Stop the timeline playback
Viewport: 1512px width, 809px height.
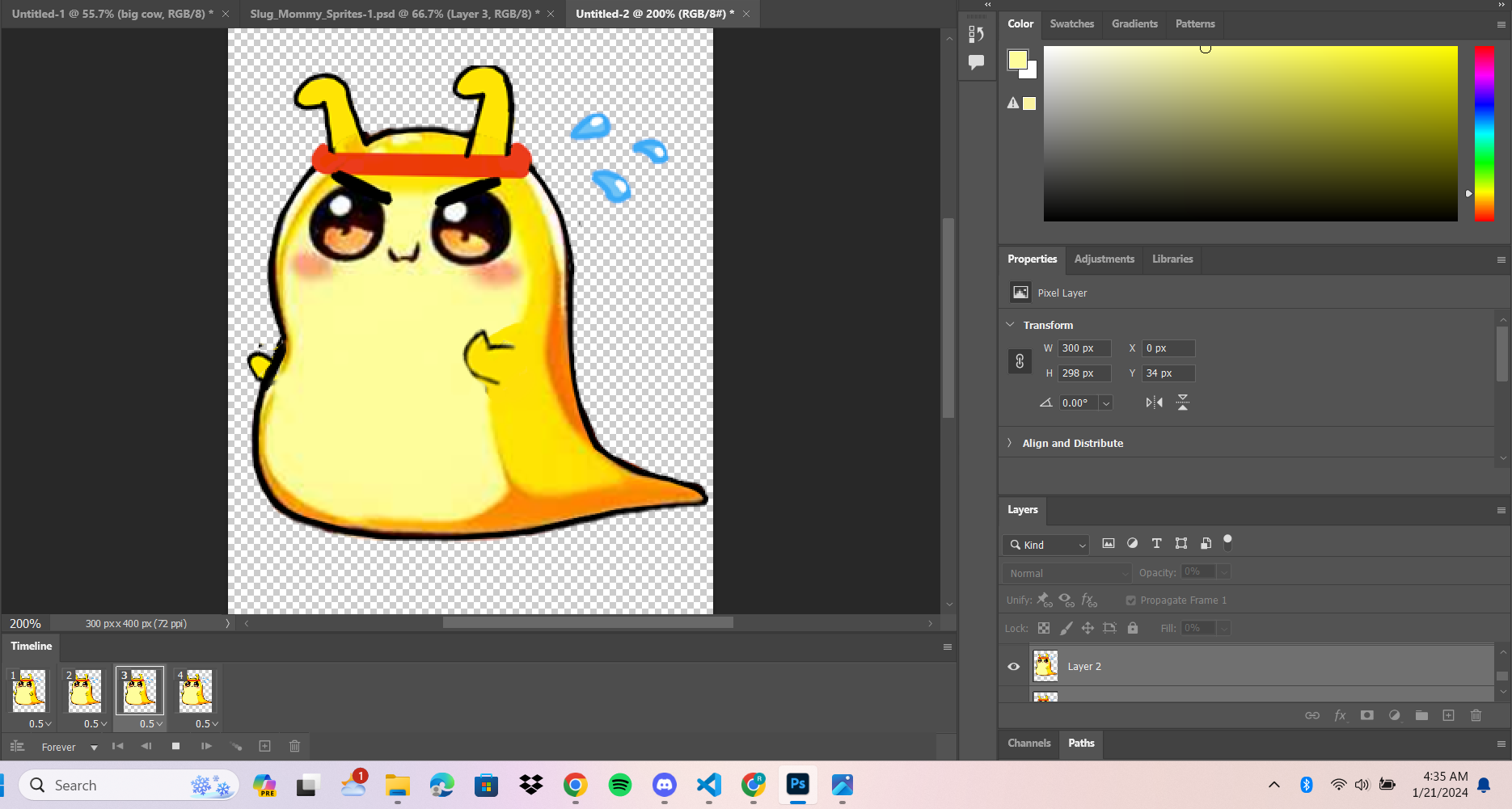(x=175, y=746)
